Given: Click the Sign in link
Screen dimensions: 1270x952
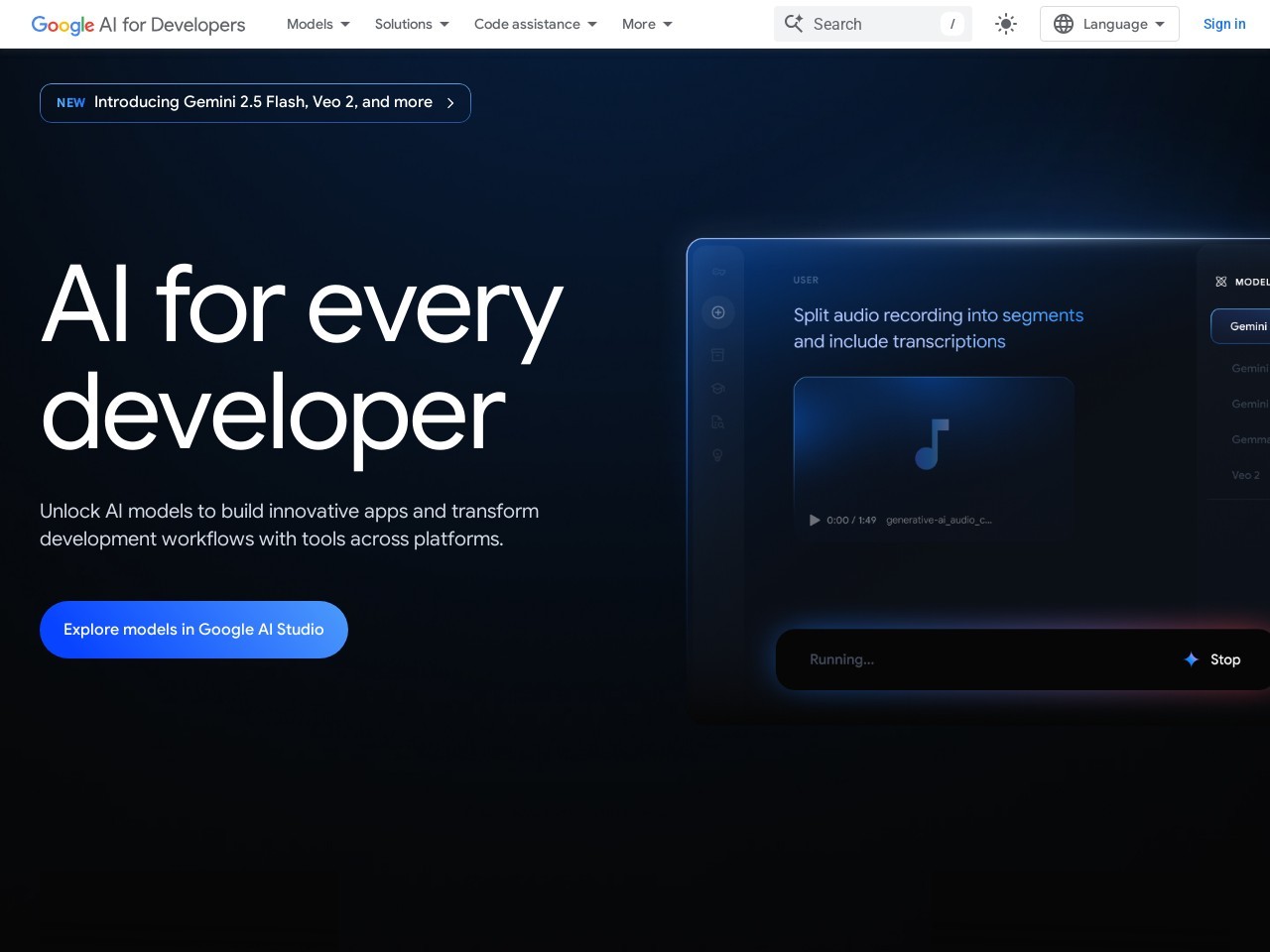Looking at the screenshot, I should pos(1223,24).
